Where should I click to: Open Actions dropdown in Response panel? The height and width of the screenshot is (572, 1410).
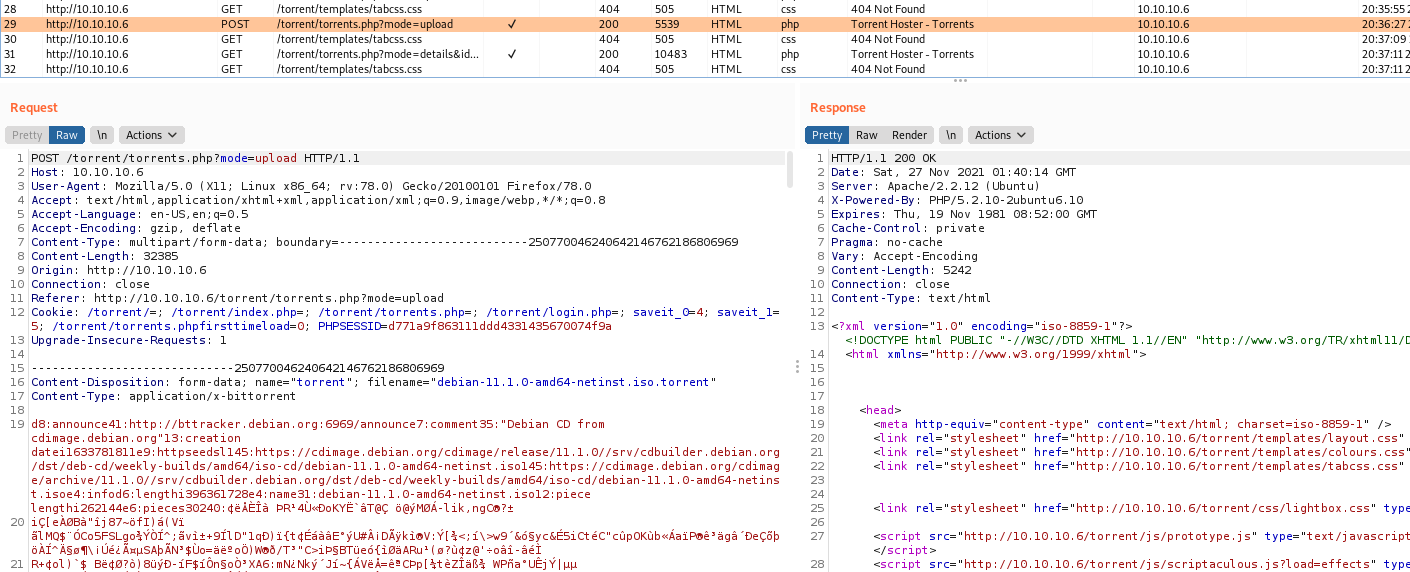click(1002, 135)
